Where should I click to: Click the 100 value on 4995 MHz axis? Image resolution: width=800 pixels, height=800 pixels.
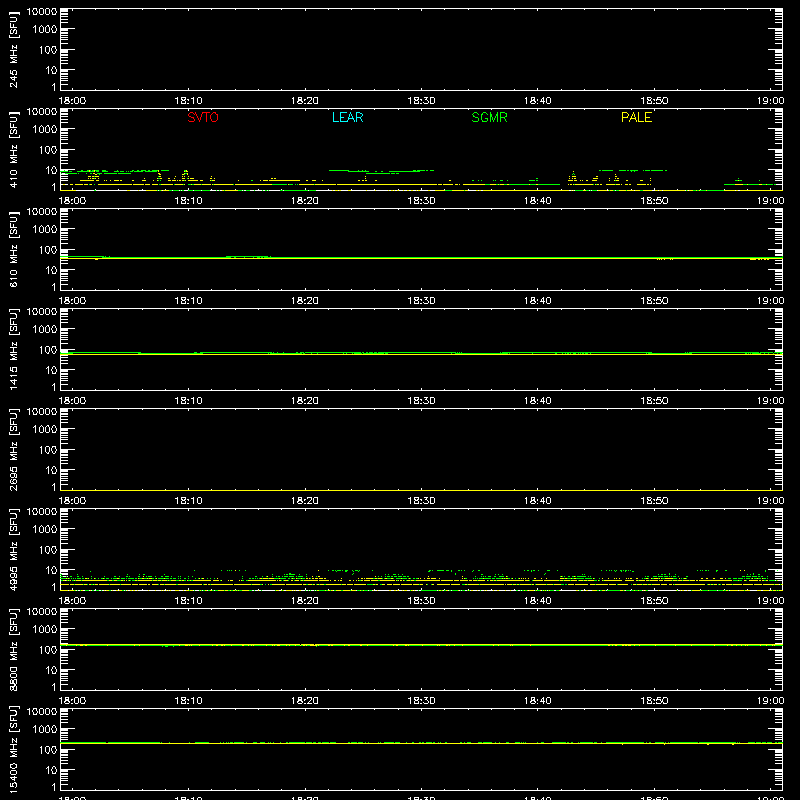pyautogui.click(x=48, y=550)
